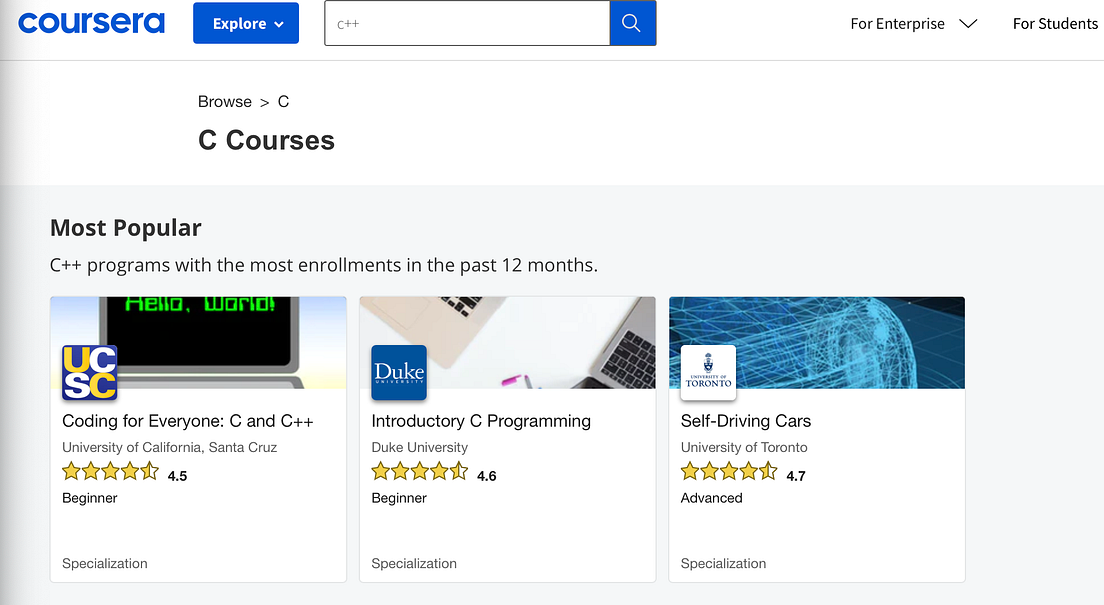Click the Duke University logo icon
The width and height of the screenshot is (1104, 605).
tap(399, 373)
